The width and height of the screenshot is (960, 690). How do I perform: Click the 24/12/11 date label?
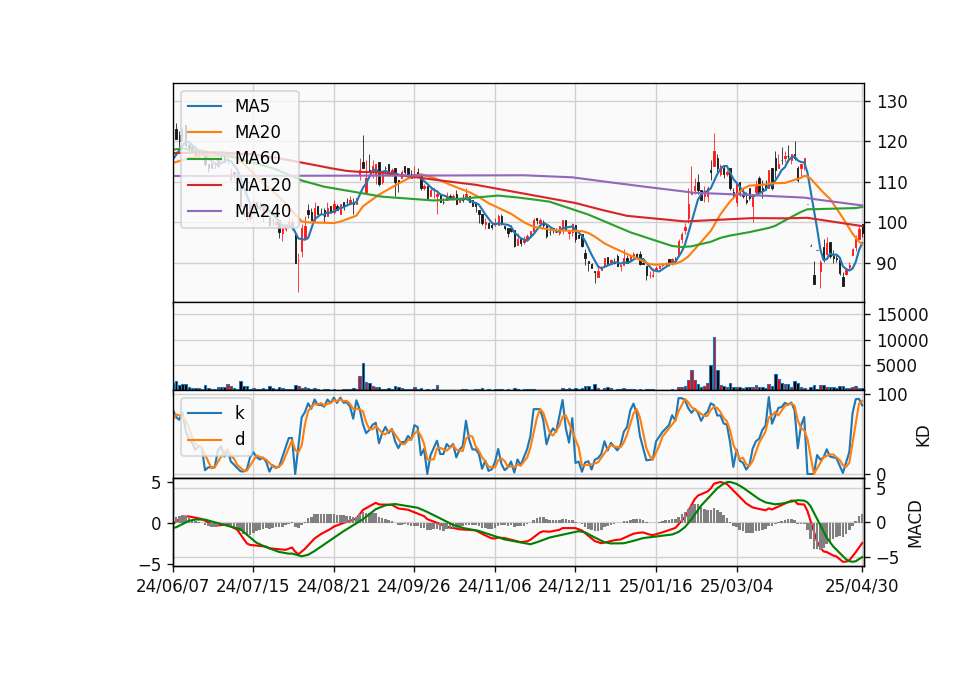tap(575, 586)
